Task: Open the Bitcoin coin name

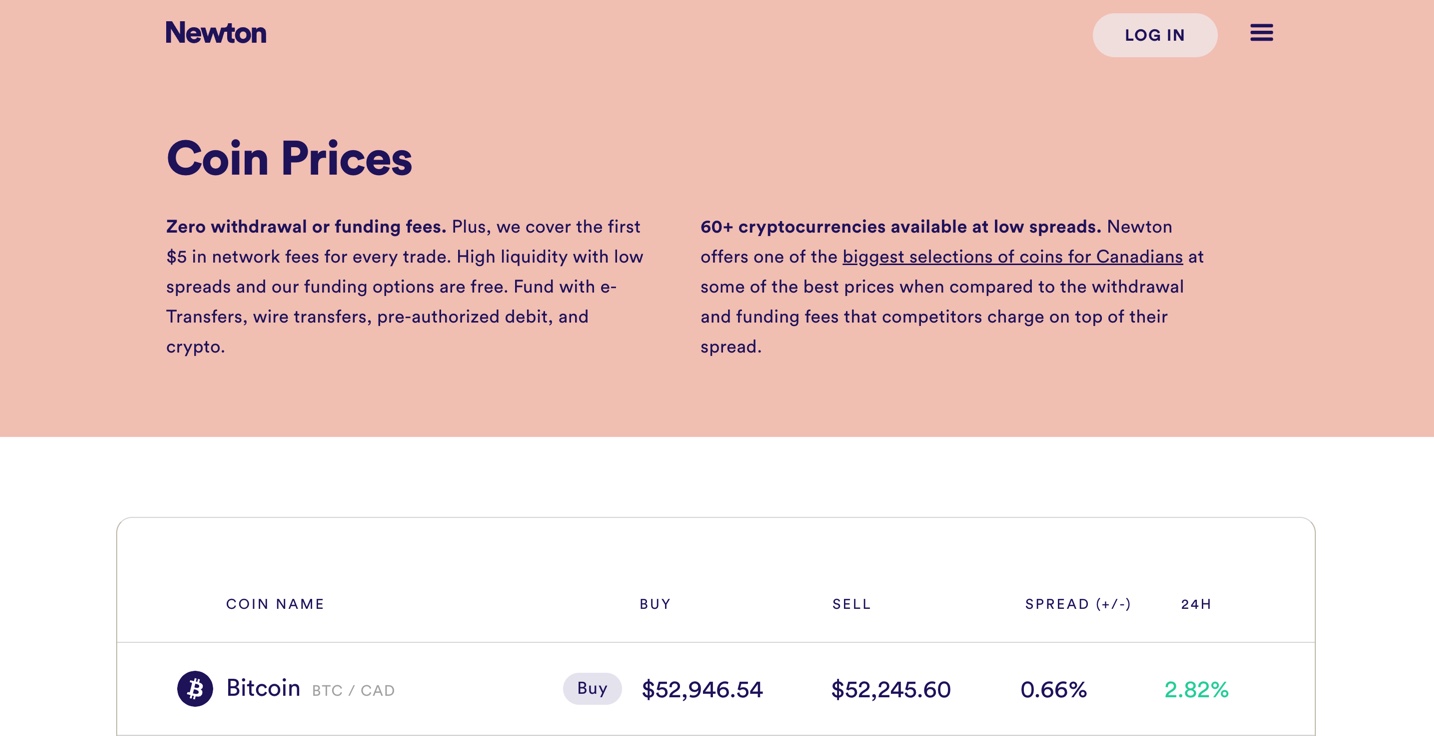Action: click(263, 688)
